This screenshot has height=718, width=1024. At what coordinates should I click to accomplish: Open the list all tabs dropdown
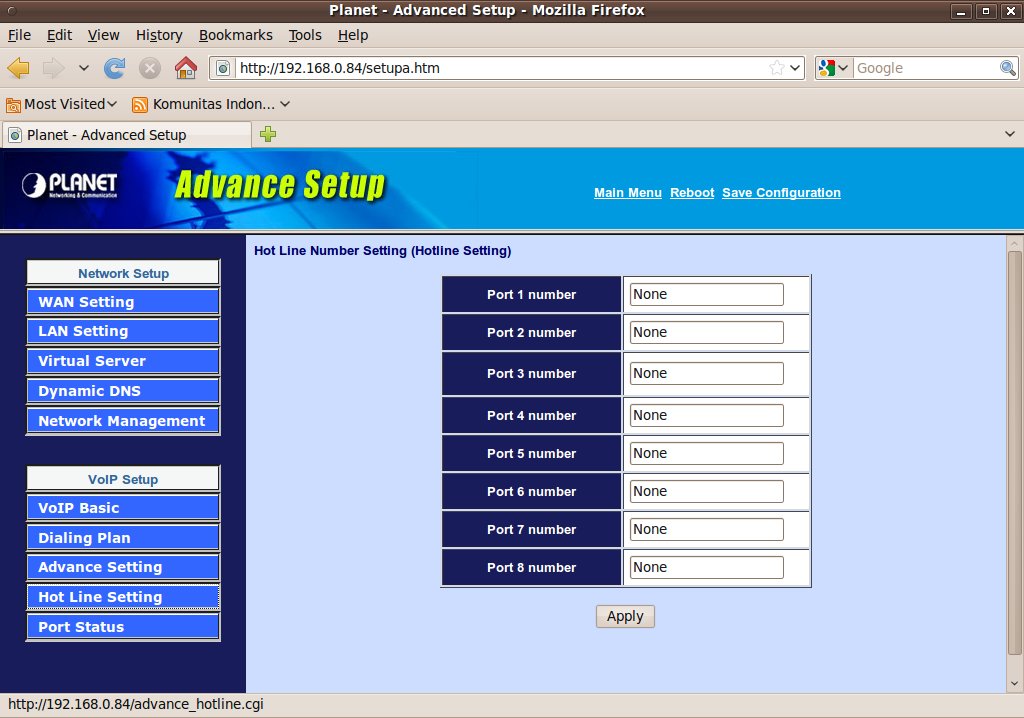tap(1010, 134)
